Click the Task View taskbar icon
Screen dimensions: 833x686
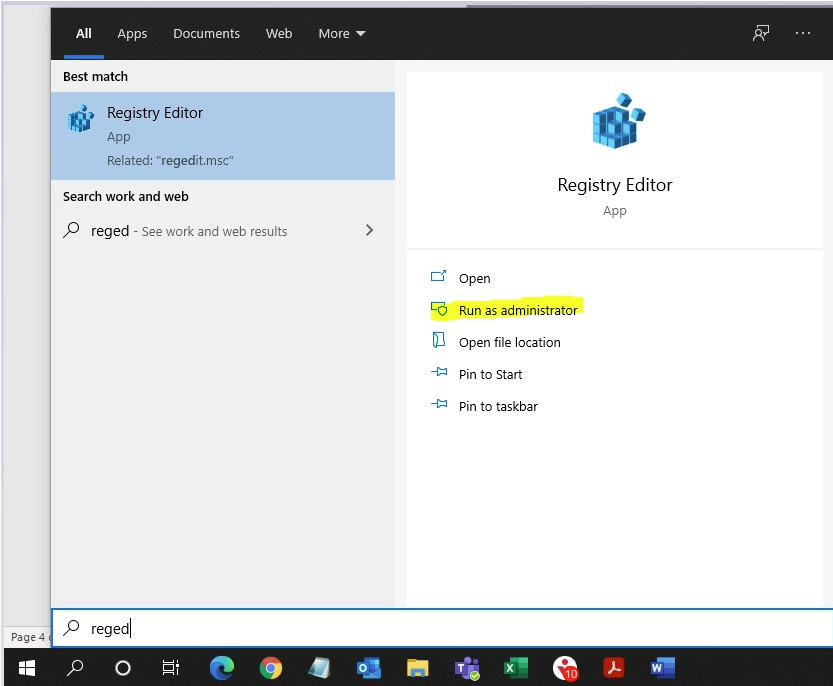point(171,667)
